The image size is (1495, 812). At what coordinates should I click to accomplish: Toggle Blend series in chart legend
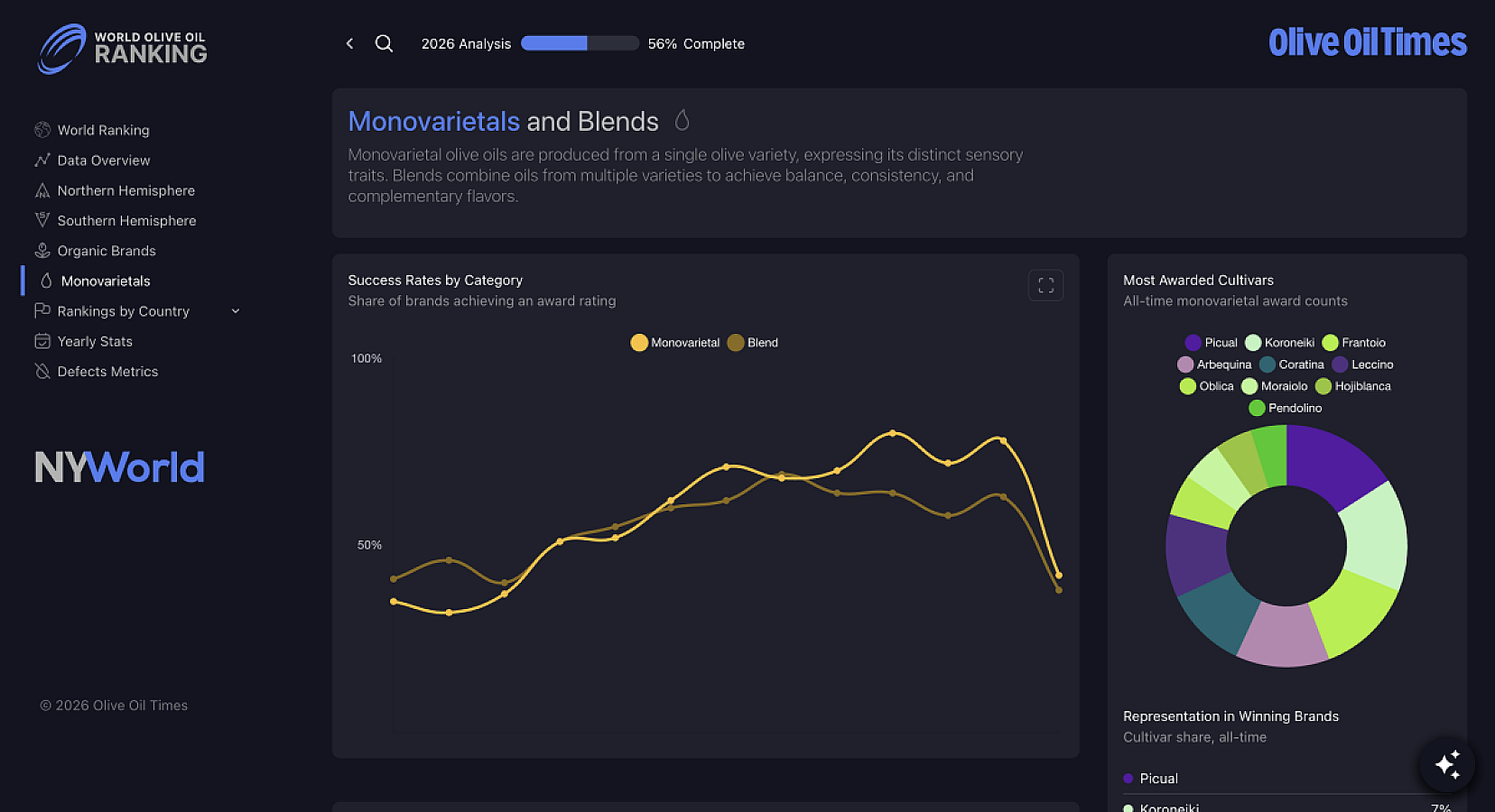(x=753, y=343)
